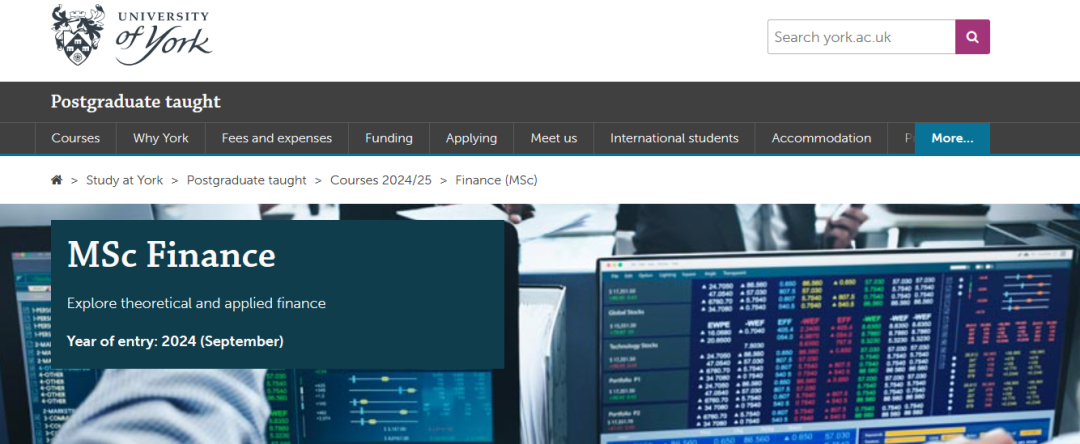Click 'Year of entry: 2024 (September)' text
Image resolution: width=1080 pixels, height=444 pixels.
tap(175, 341)
